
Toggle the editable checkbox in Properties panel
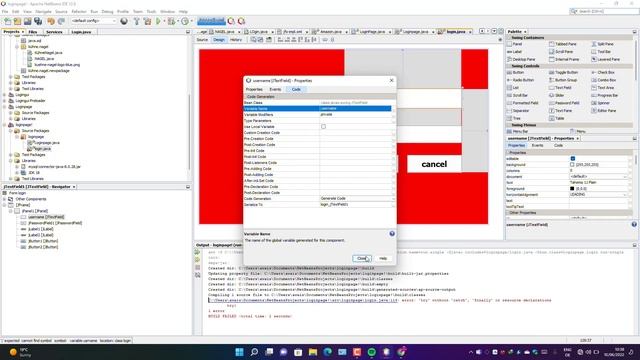[573, 158]
